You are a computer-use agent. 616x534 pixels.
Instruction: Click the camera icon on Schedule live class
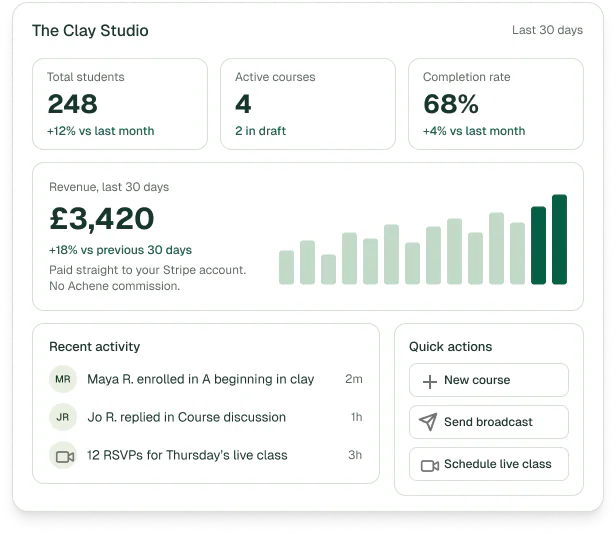[x=430, y=466]
